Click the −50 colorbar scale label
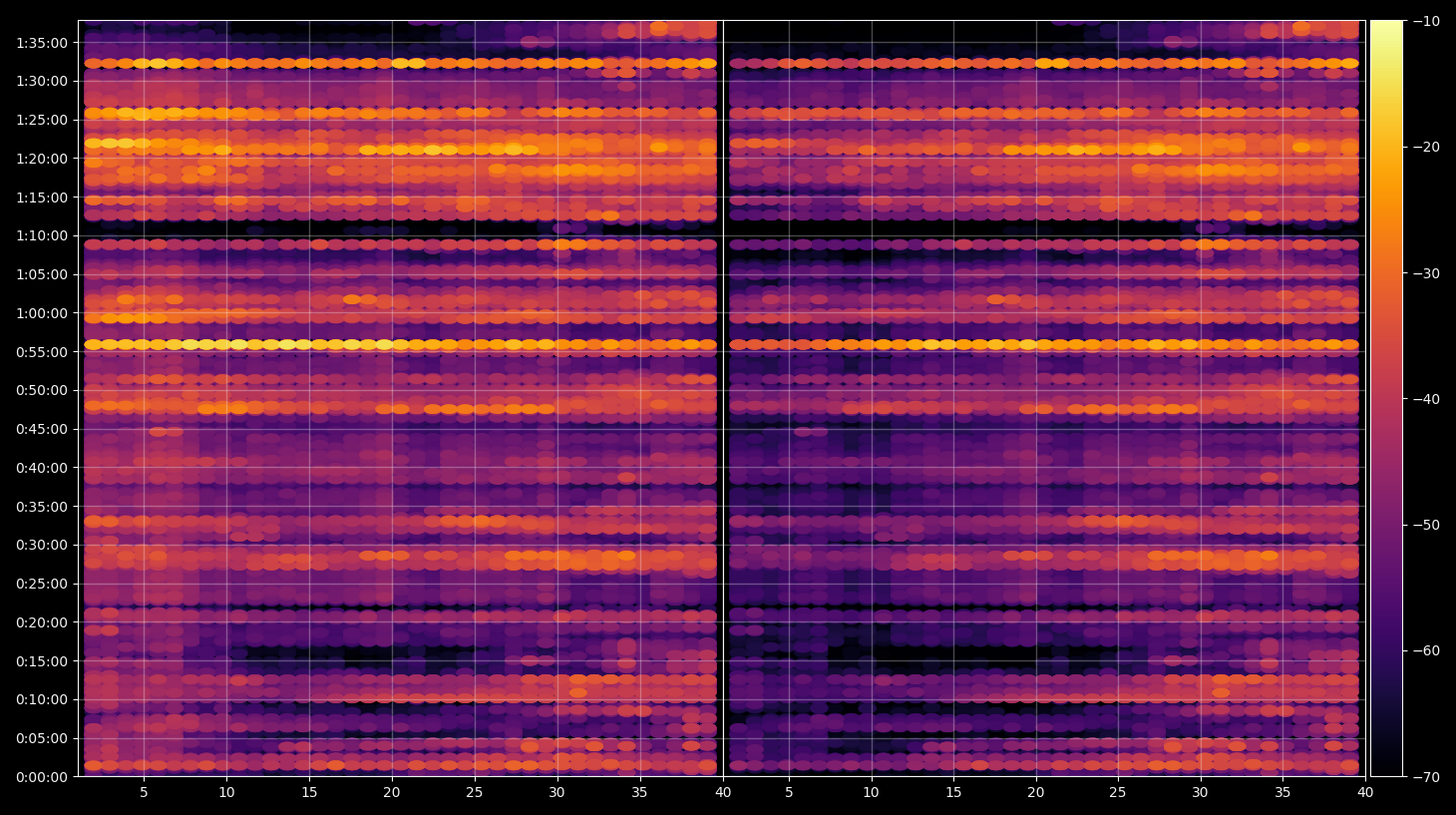 click(x=1427, y=525)
